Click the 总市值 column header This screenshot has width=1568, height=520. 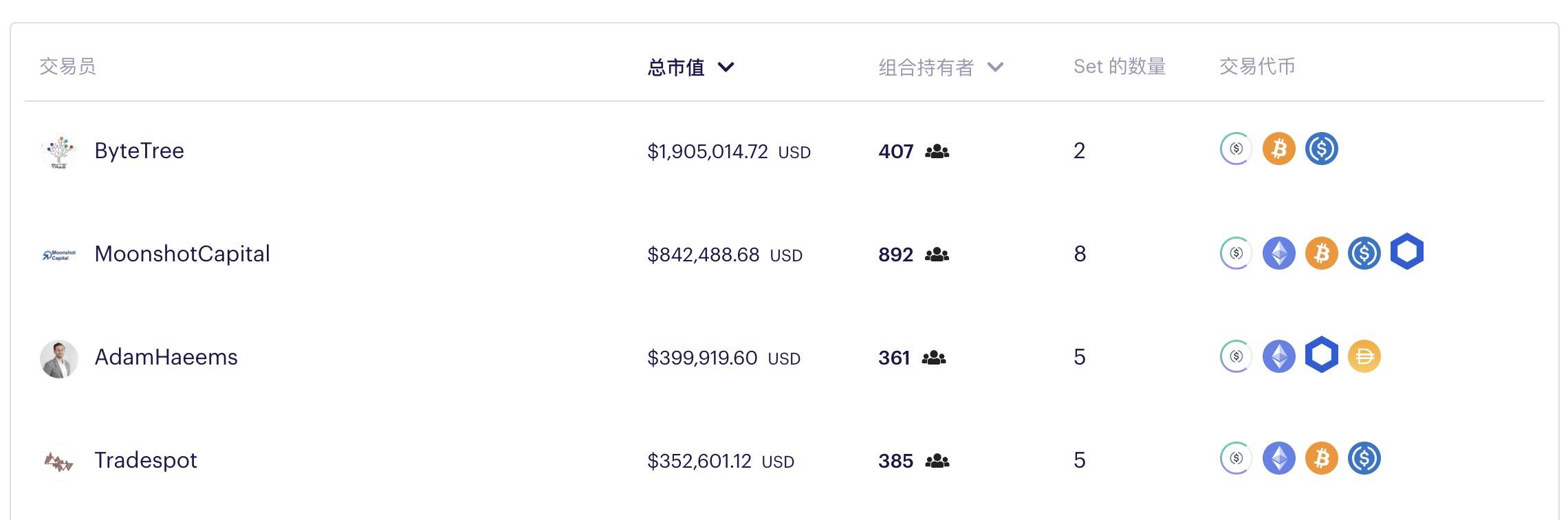pyautogui.click(x=676, y=67)
